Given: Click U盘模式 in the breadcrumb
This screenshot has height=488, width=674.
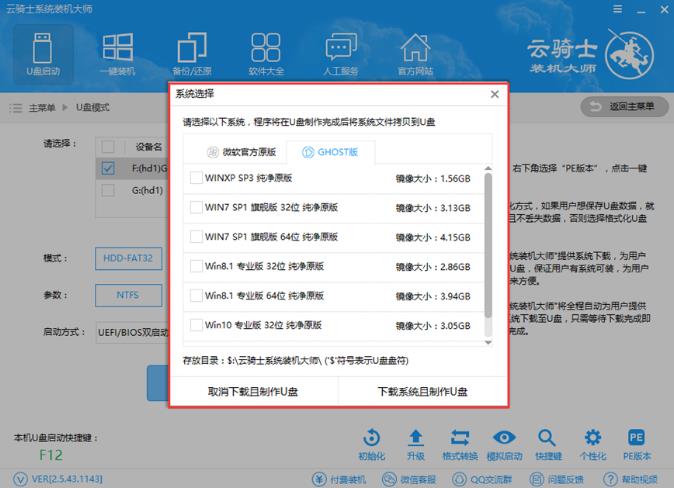Looking at the screenshot, I should click(92, 107).
